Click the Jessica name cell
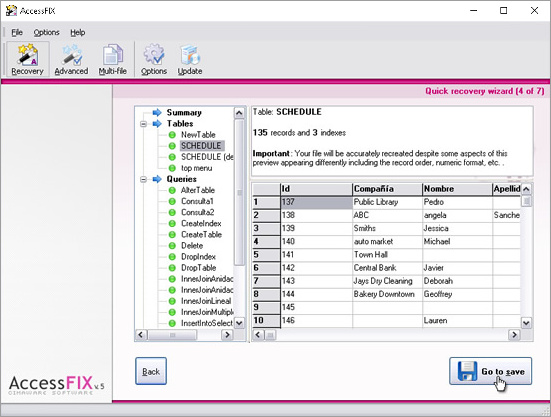This screenshot has width=551, height=417. pos(457,228)
